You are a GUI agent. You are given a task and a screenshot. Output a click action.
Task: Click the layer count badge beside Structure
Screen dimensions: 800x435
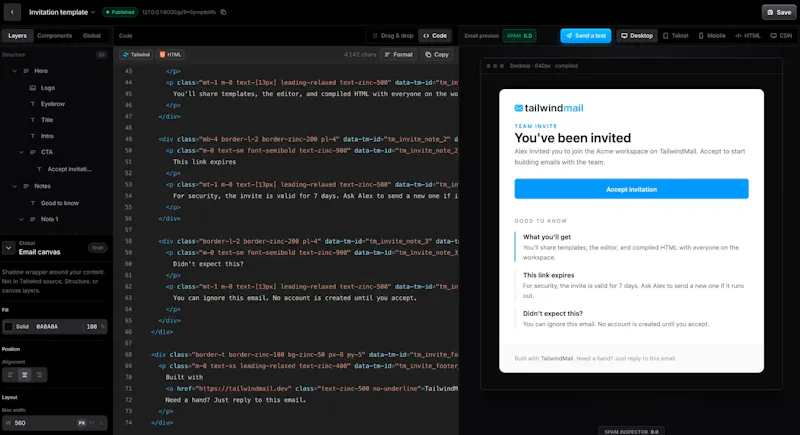coord(101,55)
